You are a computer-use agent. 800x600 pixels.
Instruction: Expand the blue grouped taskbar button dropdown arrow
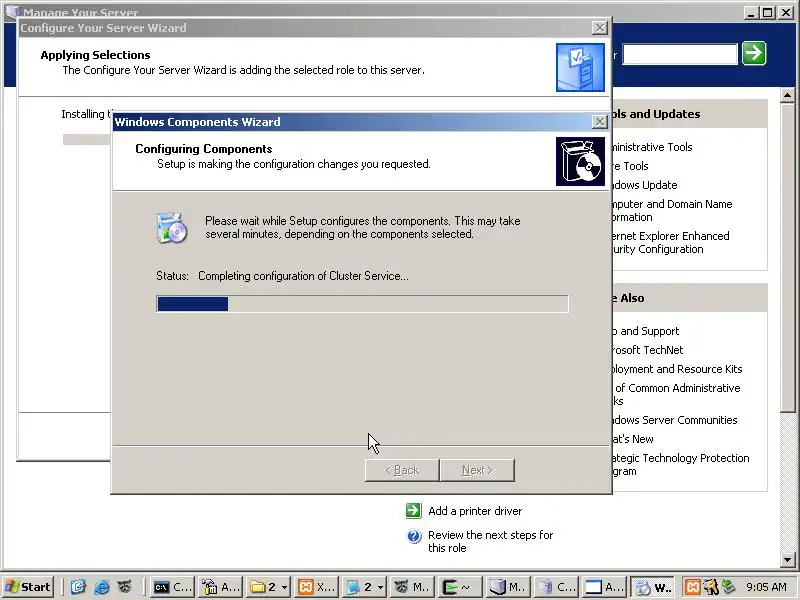tap(381, 587)
